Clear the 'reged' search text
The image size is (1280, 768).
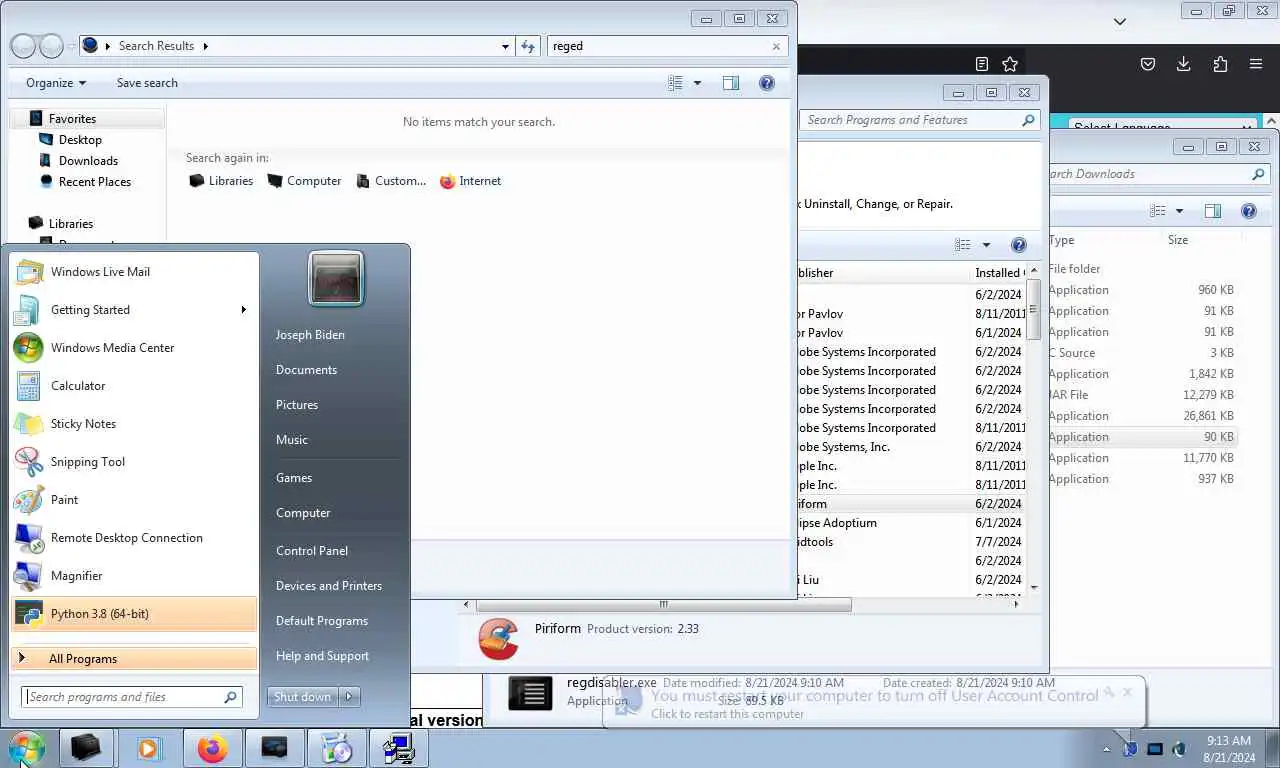[776, 46]
